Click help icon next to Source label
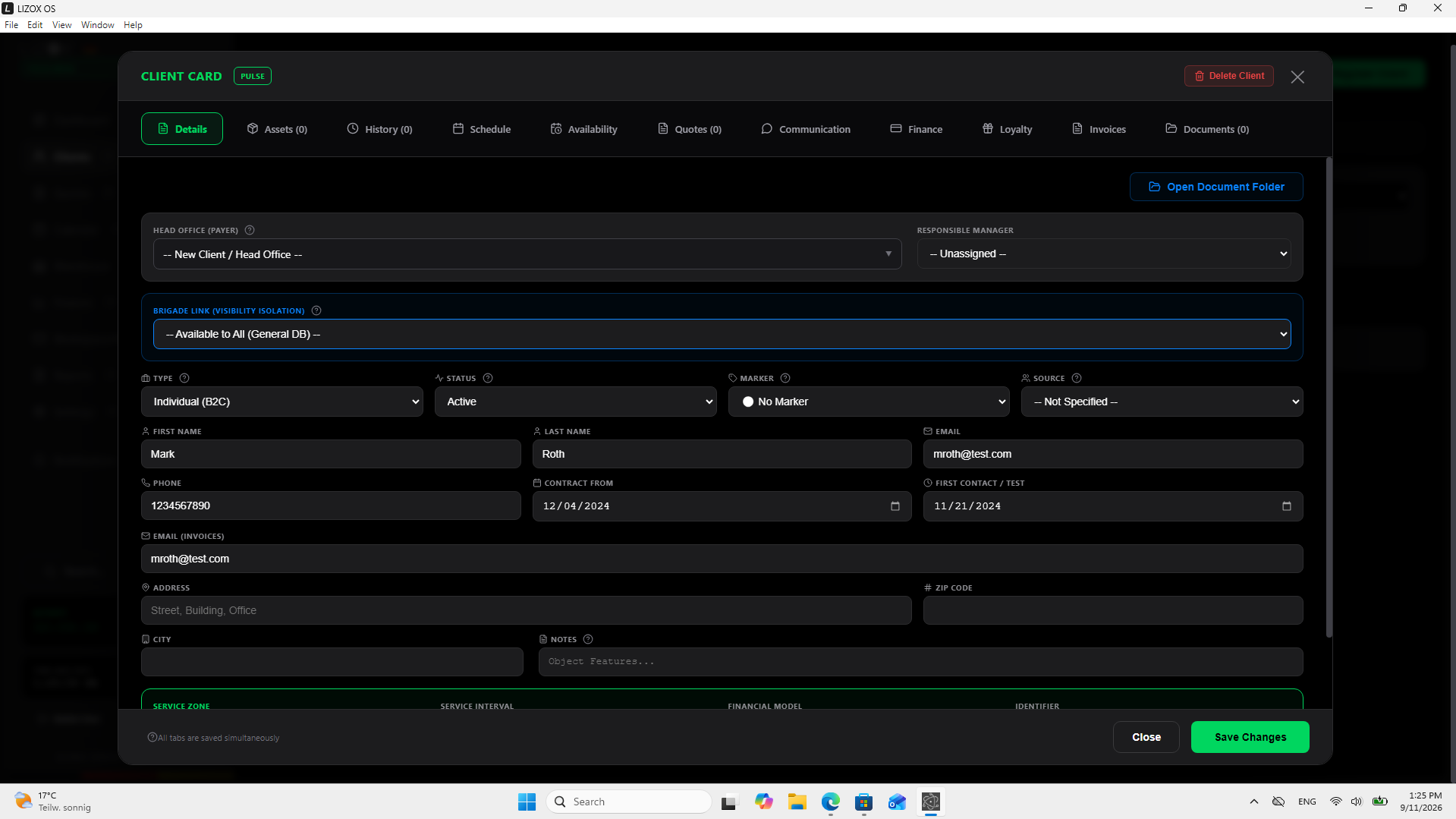The image size is (1456, 819). 1077,378
